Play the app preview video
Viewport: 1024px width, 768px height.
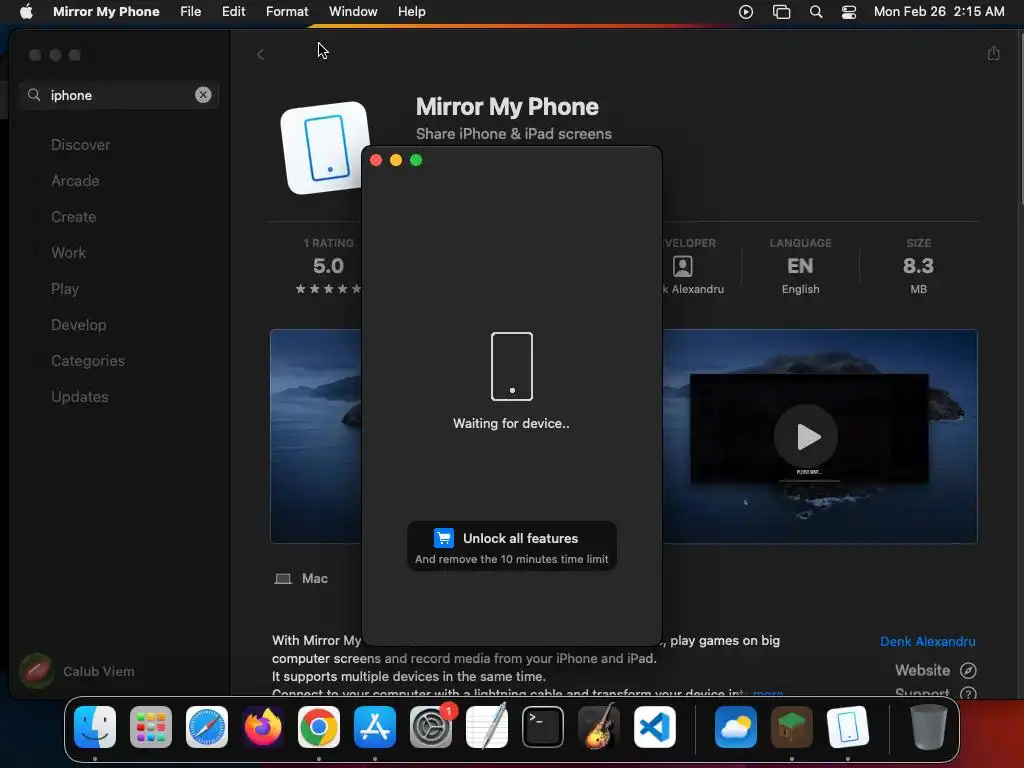click(806, 436)
